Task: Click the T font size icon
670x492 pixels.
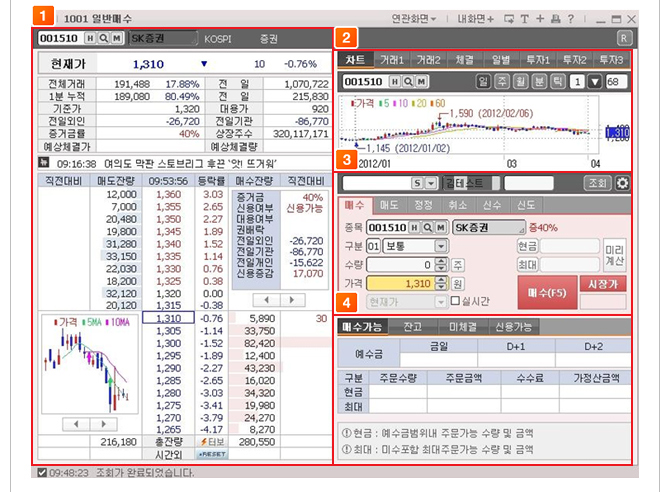Action: (525, 19)
